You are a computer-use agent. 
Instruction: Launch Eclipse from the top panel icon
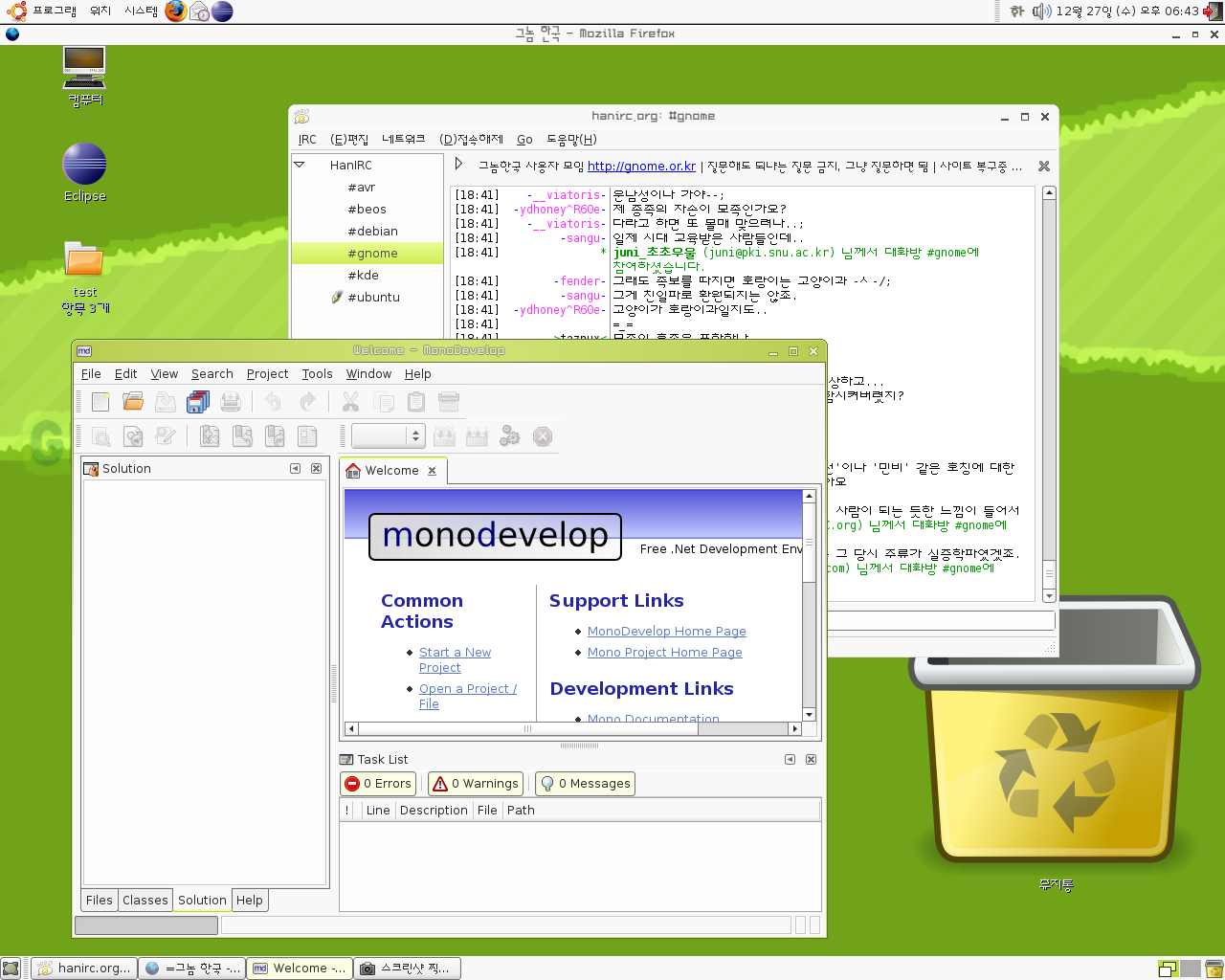coord(222,11)
